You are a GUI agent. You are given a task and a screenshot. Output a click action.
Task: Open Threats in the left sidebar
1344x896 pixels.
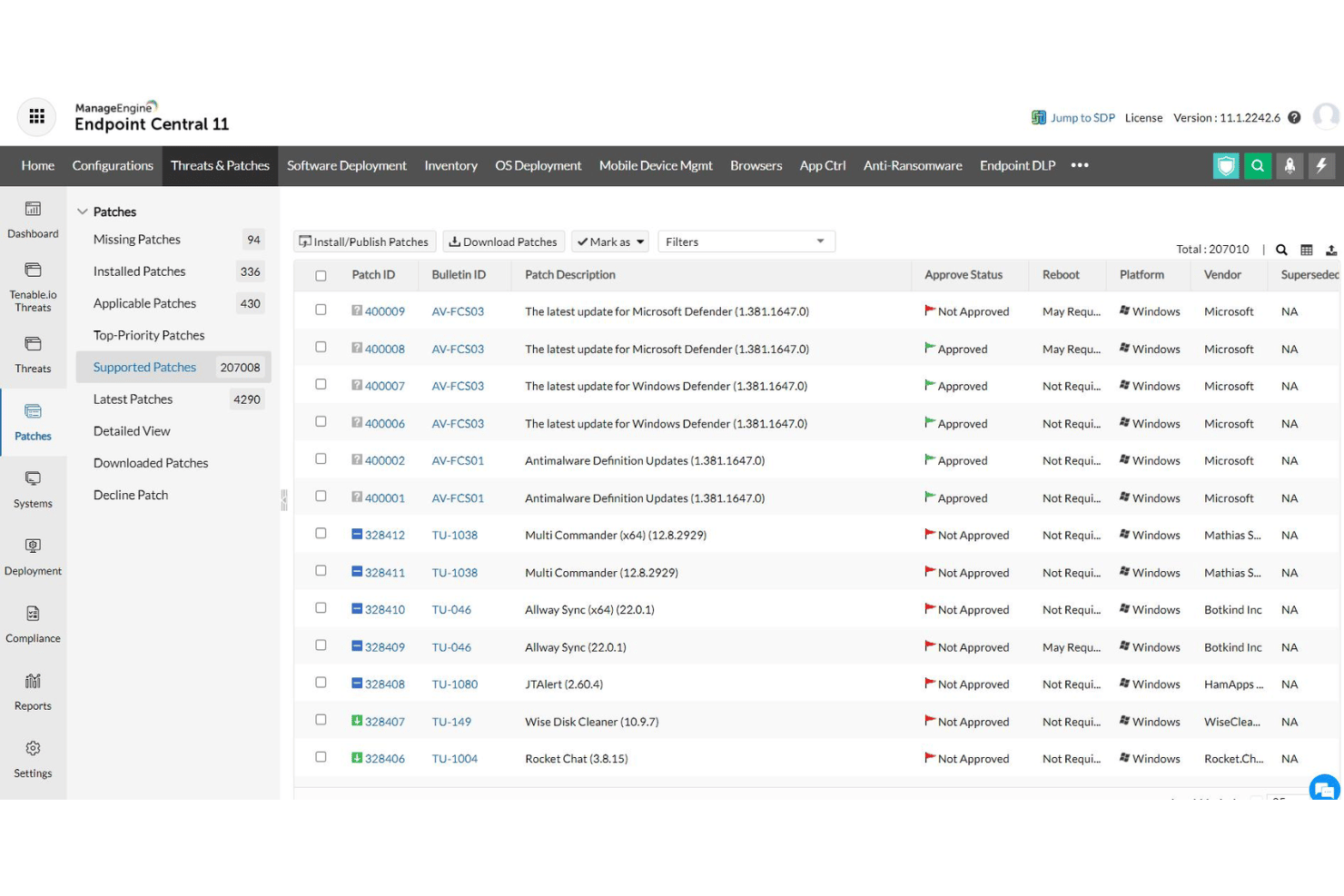pyautogui.click(x=33, y=355)
